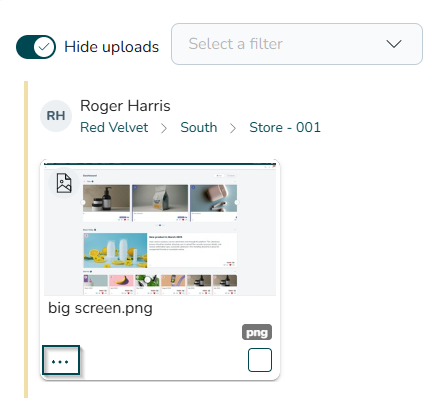424x401 pixels.
Task: Click the big screen.png file name
Action: click(x=100, y=308)
